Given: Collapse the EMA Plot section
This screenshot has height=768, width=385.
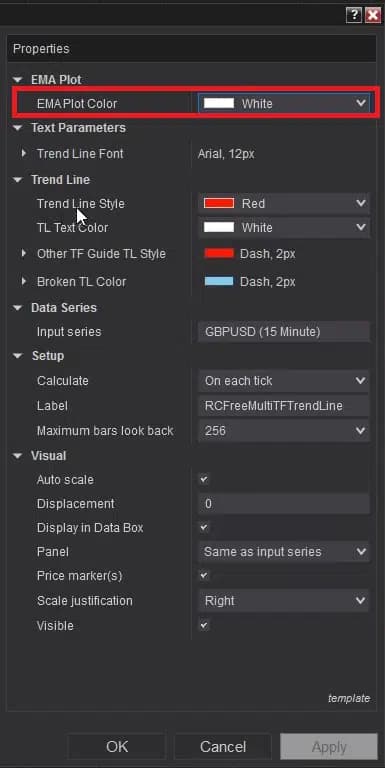Looking at the screenshot, I should [x=18, y=79].
